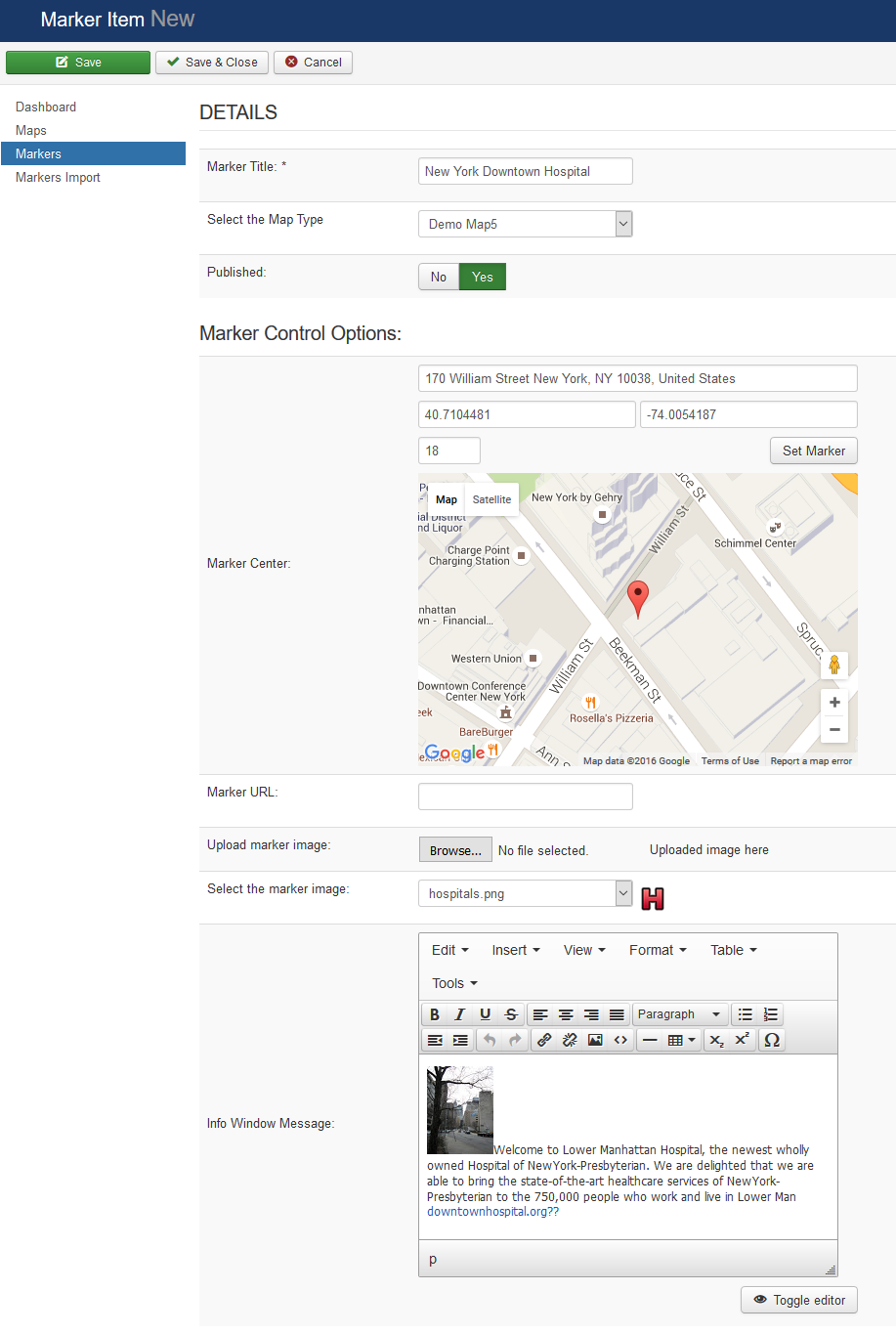Insert a special character with omega icon
The width and height of the screenshot is (896, 1334).
point(771,1040)
